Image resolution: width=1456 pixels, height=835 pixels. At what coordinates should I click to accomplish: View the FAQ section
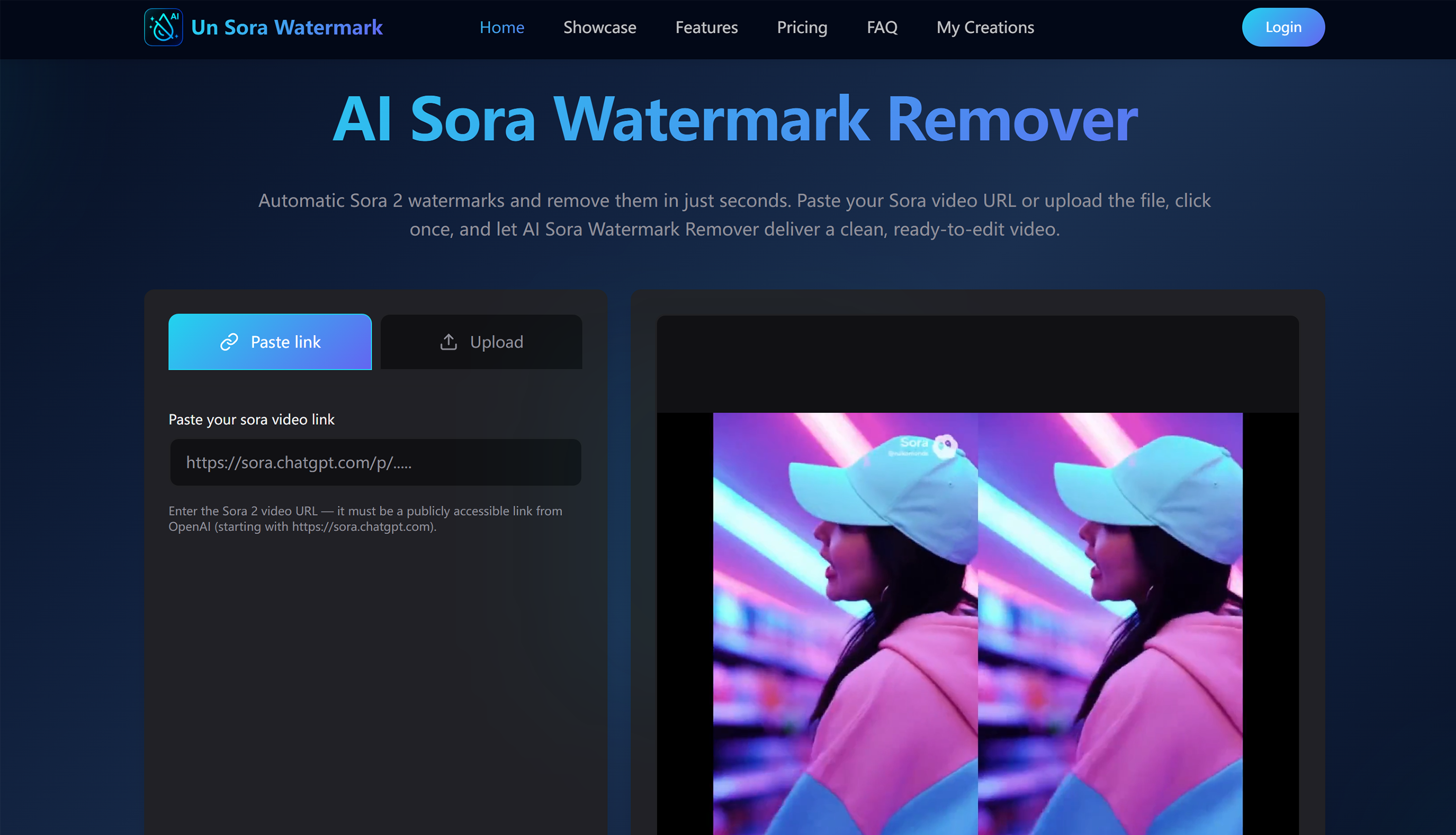(881, 27)
